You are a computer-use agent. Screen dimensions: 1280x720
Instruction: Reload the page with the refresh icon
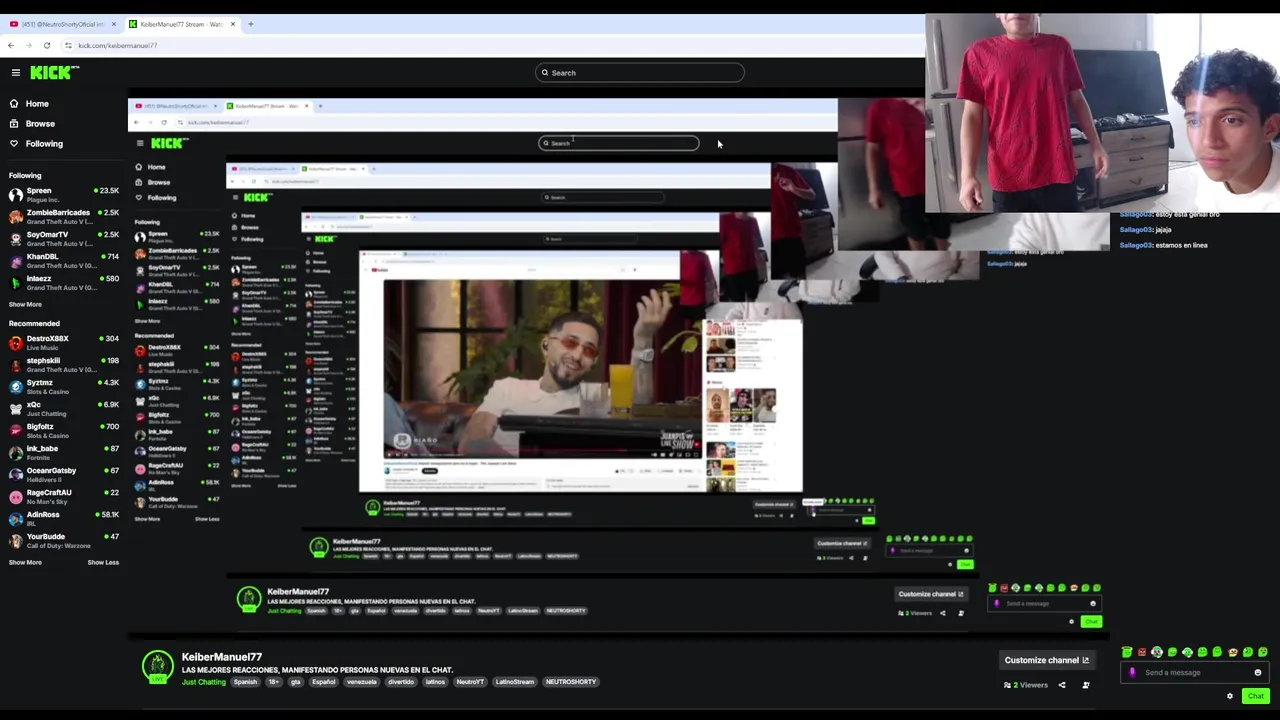tap(46, 45)
